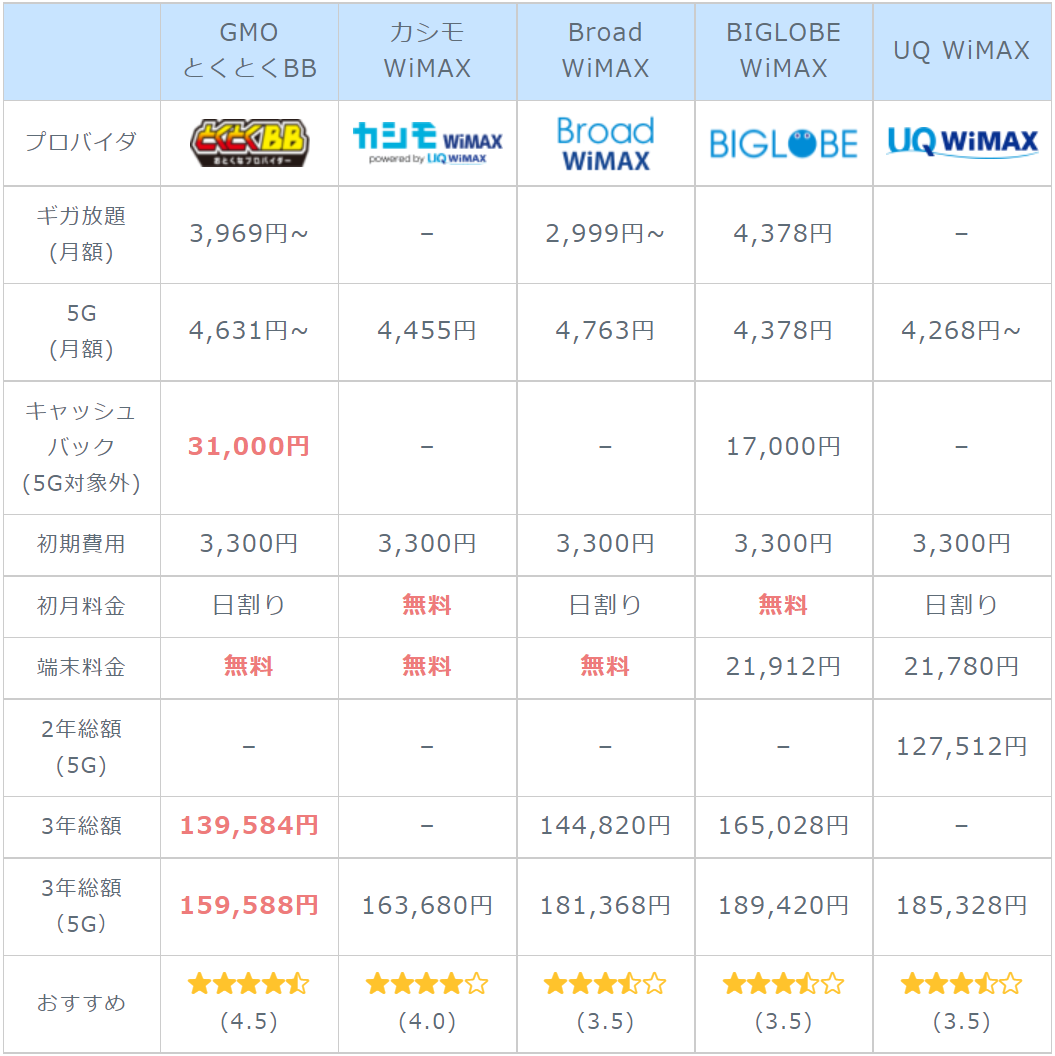Click the 4,631円~ price cell
The height and width of the screenshot is (1056, 1055).
(x=249, y=331)
